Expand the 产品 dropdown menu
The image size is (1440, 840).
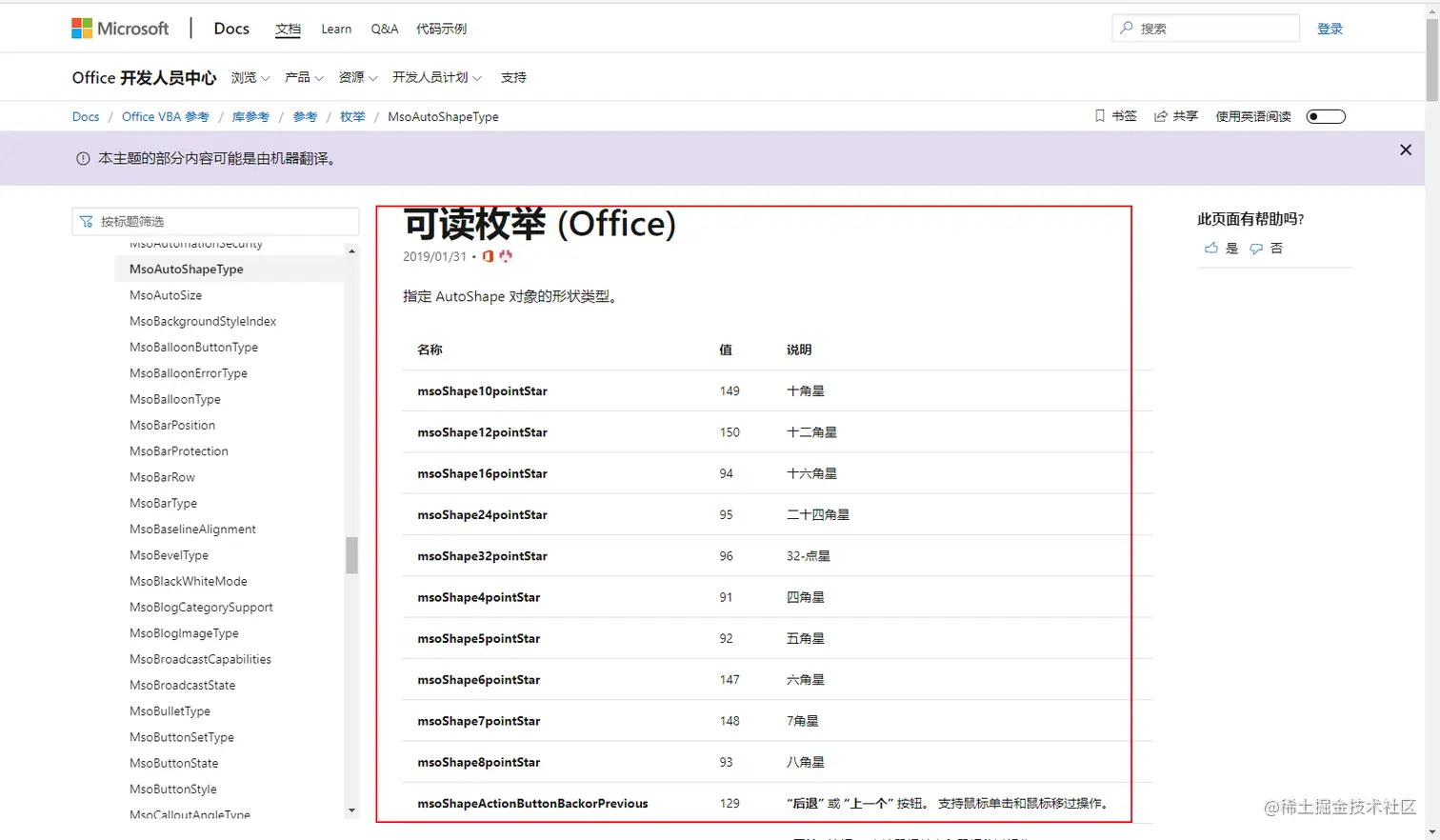pyautogui.click(x=304, y=77)
